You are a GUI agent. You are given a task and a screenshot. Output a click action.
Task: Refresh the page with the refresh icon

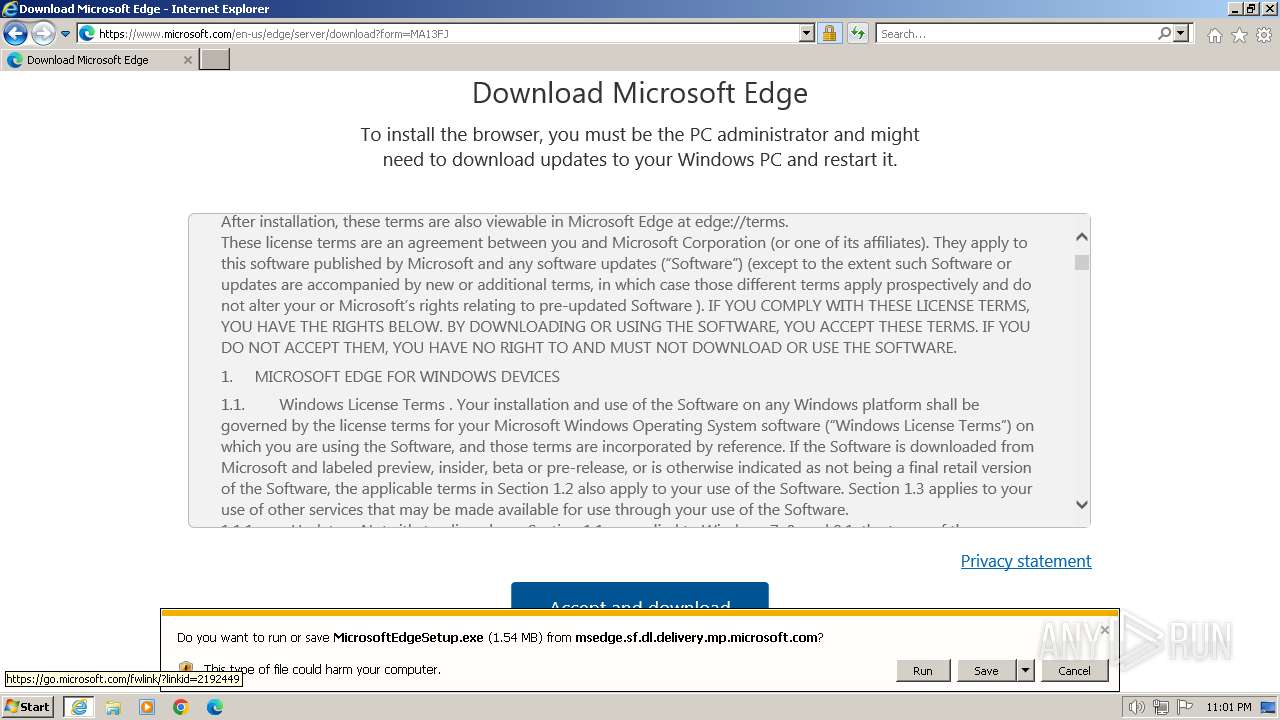click(857, 34)
